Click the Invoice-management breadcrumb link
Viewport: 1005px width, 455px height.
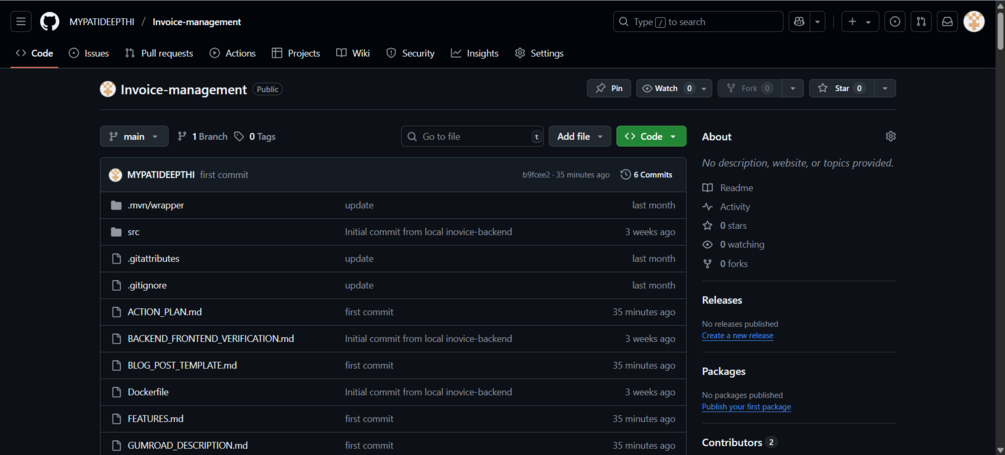197,22
